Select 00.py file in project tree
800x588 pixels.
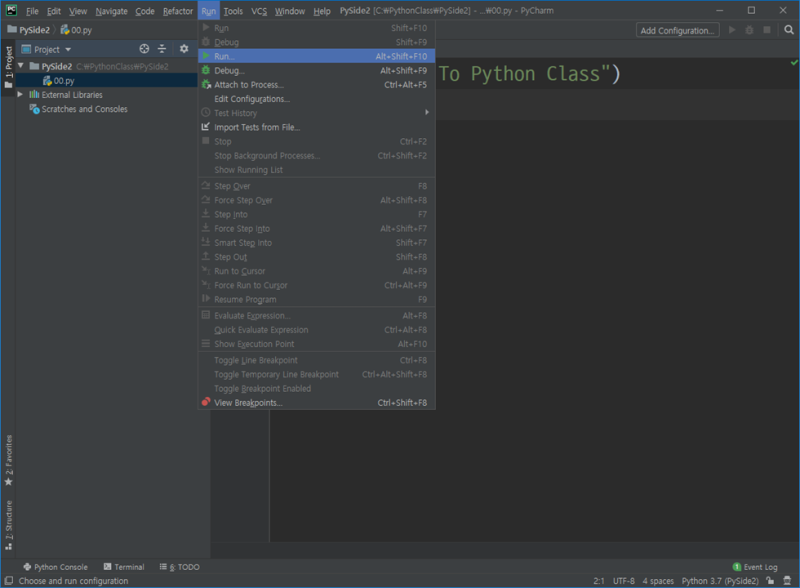tap(64, 80)
